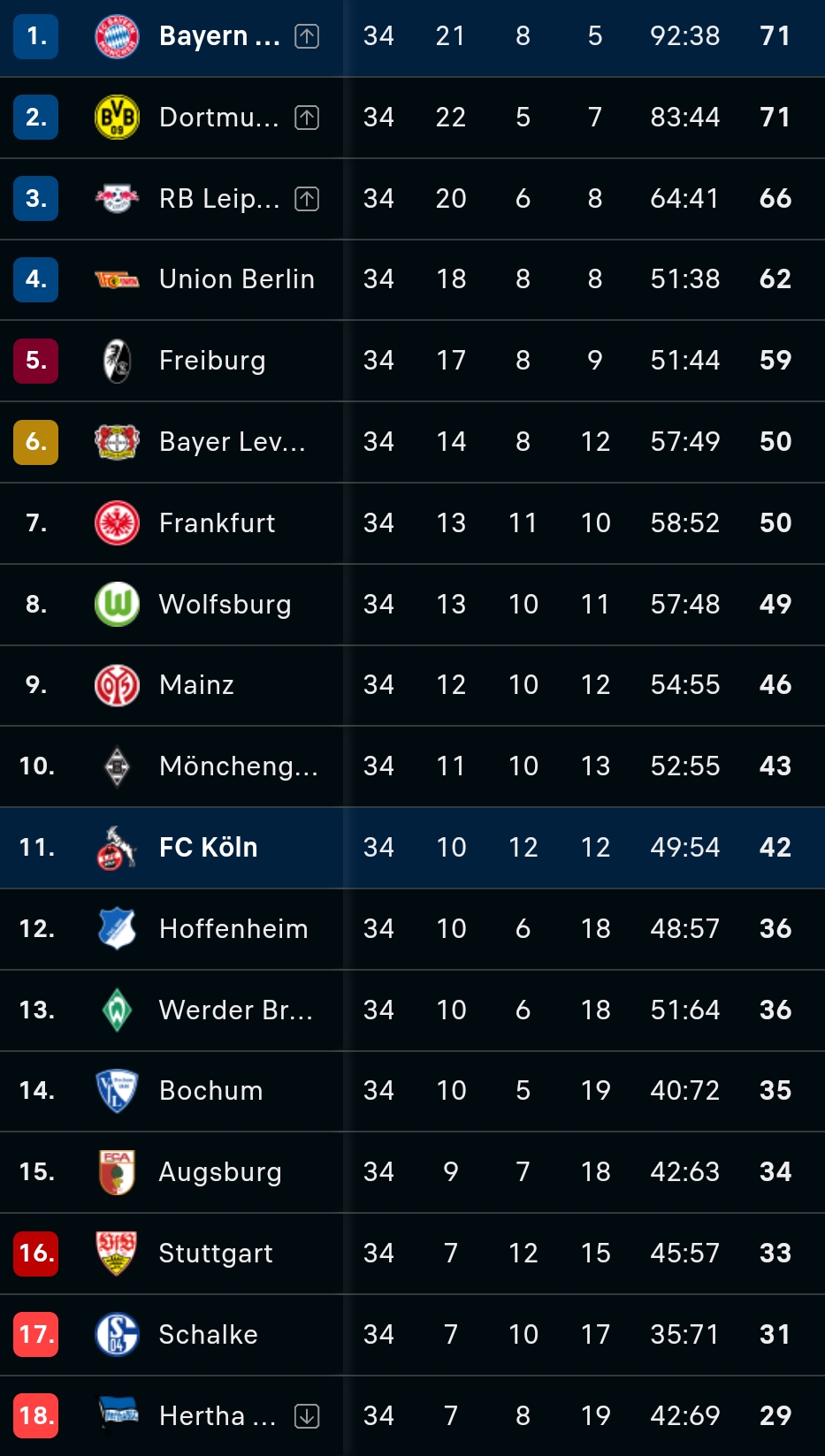Click the up-arrow icon beside Dortmund

[x=307, y=118]
